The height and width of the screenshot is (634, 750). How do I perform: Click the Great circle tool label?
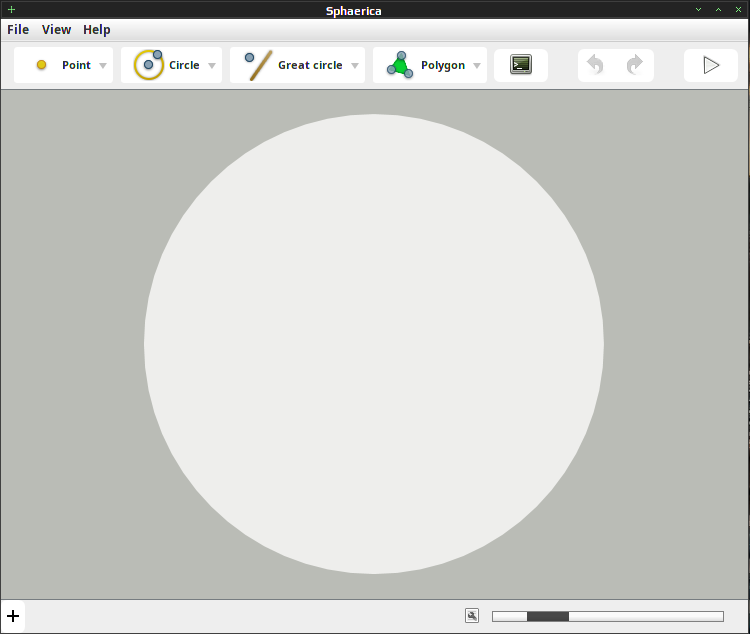[310, 65]
